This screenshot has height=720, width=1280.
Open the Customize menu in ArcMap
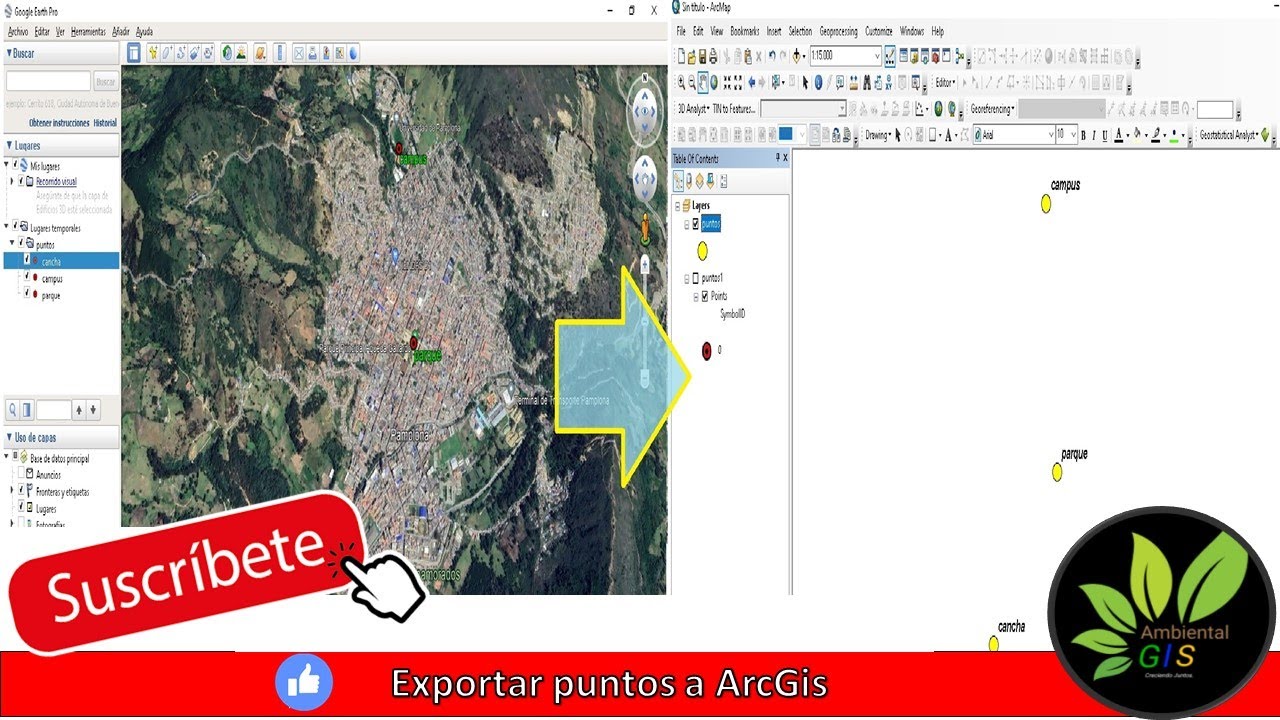(x=879, y=32)
